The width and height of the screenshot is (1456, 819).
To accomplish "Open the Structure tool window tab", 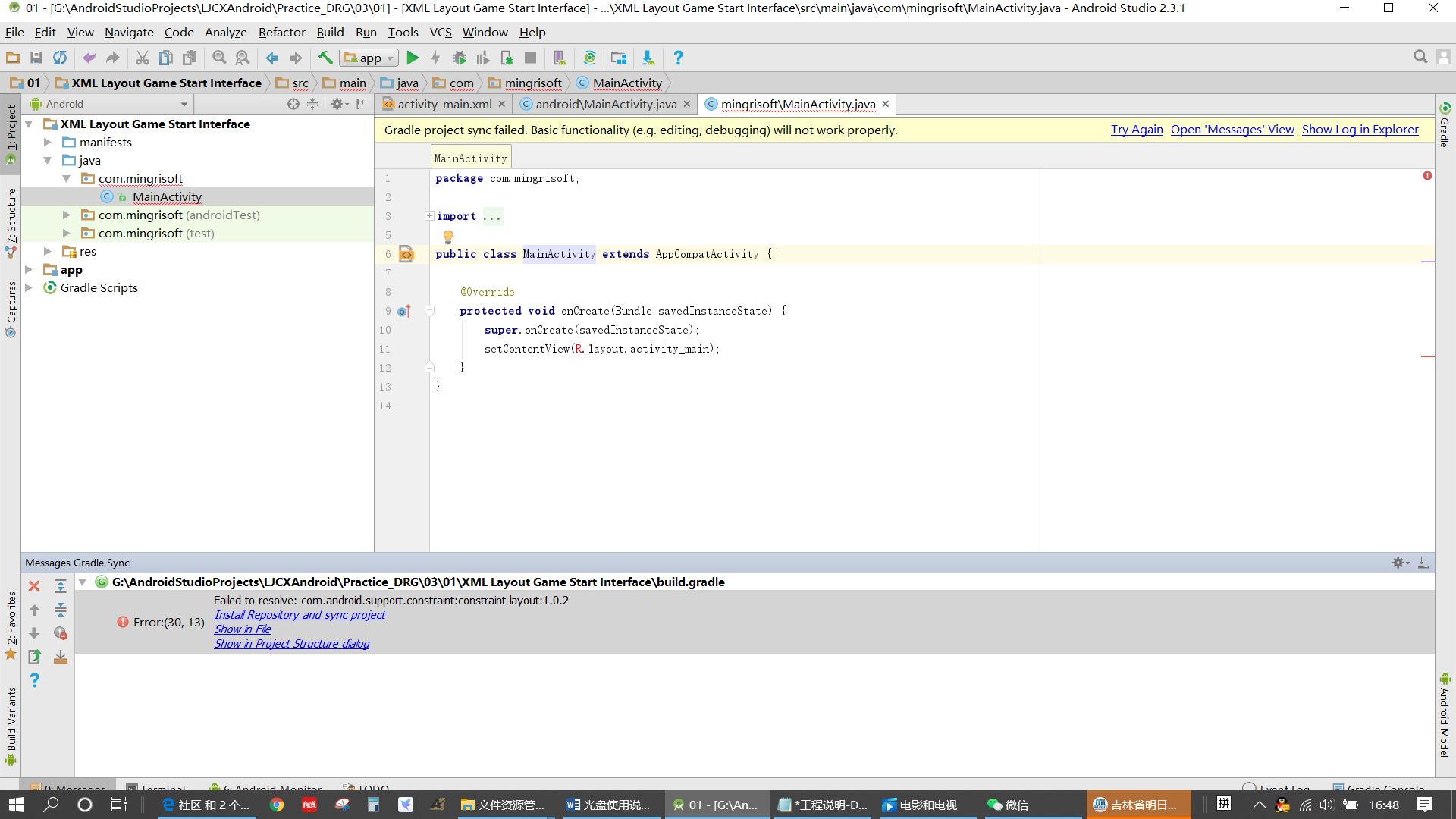I will (11, 223).
